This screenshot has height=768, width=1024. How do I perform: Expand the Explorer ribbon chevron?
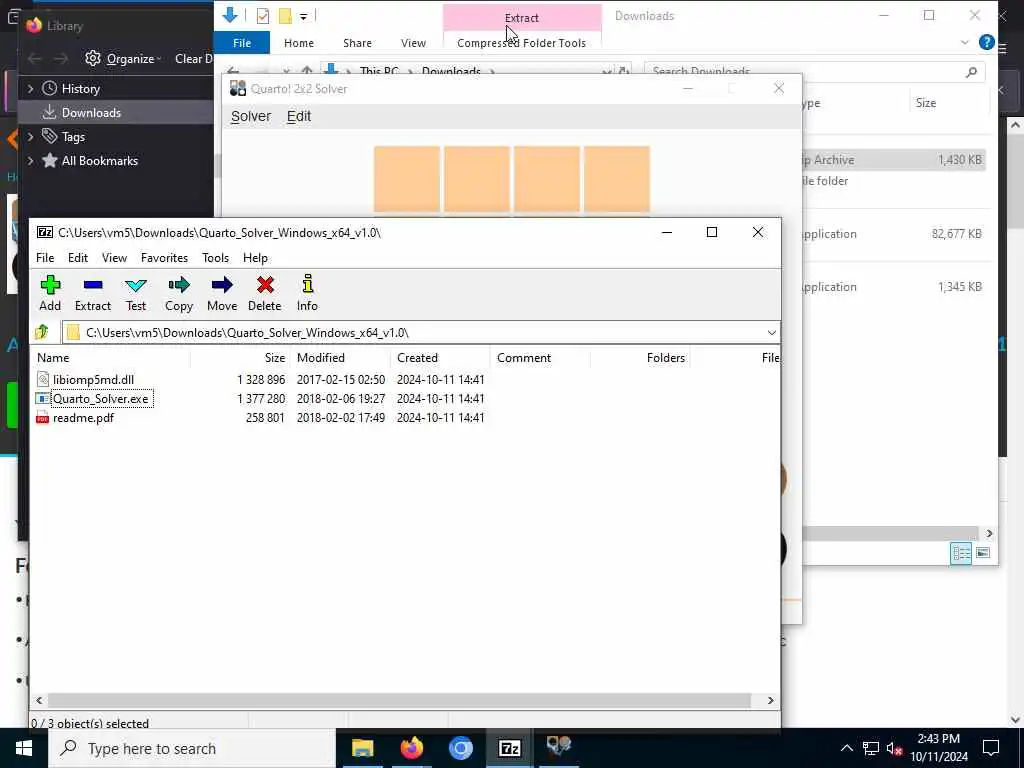tap(965, 42)
